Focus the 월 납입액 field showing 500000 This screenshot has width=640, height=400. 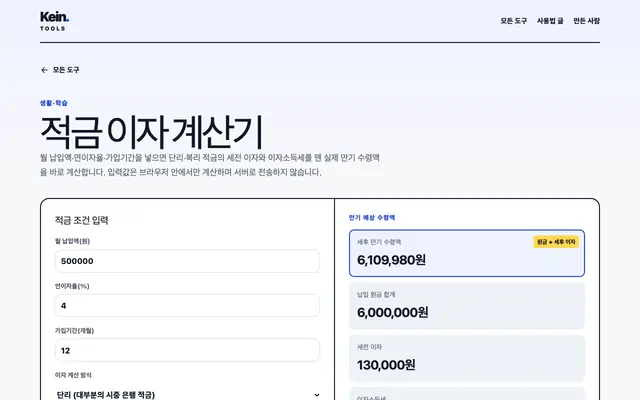(x=187, y=261)
